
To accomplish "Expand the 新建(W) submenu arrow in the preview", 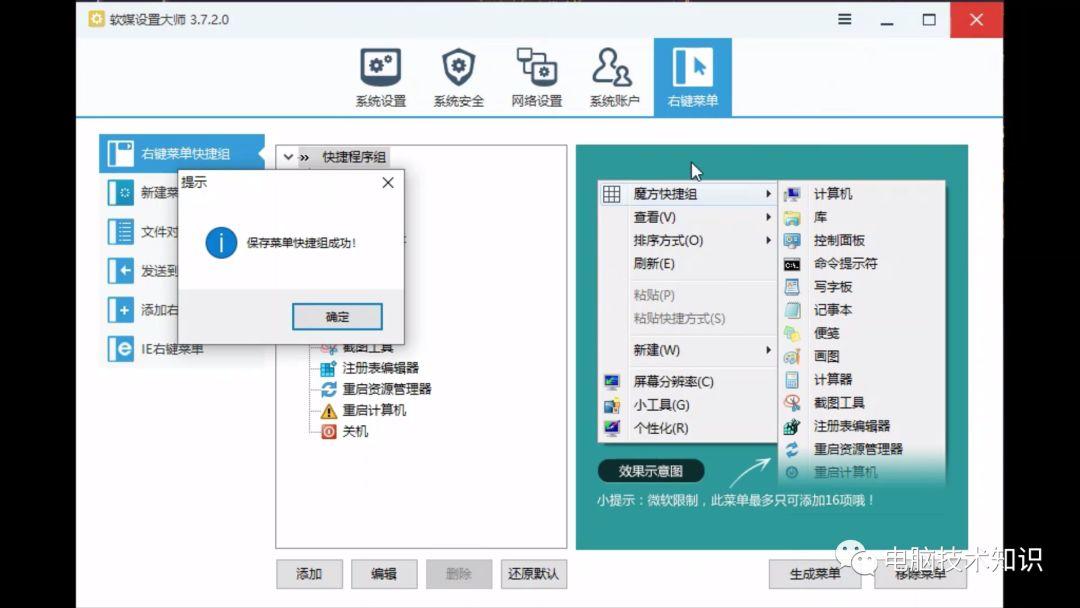I will coord(768,350).
